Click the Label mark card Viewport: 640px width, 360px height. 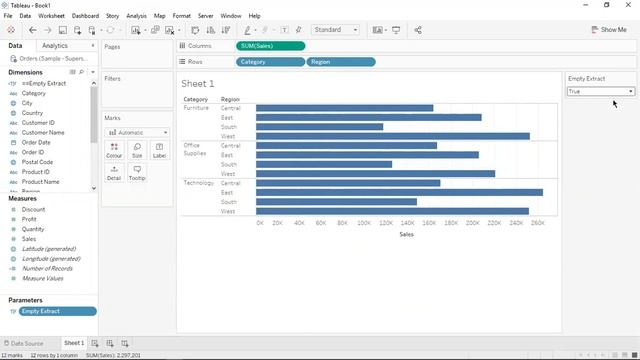(160, 150)
